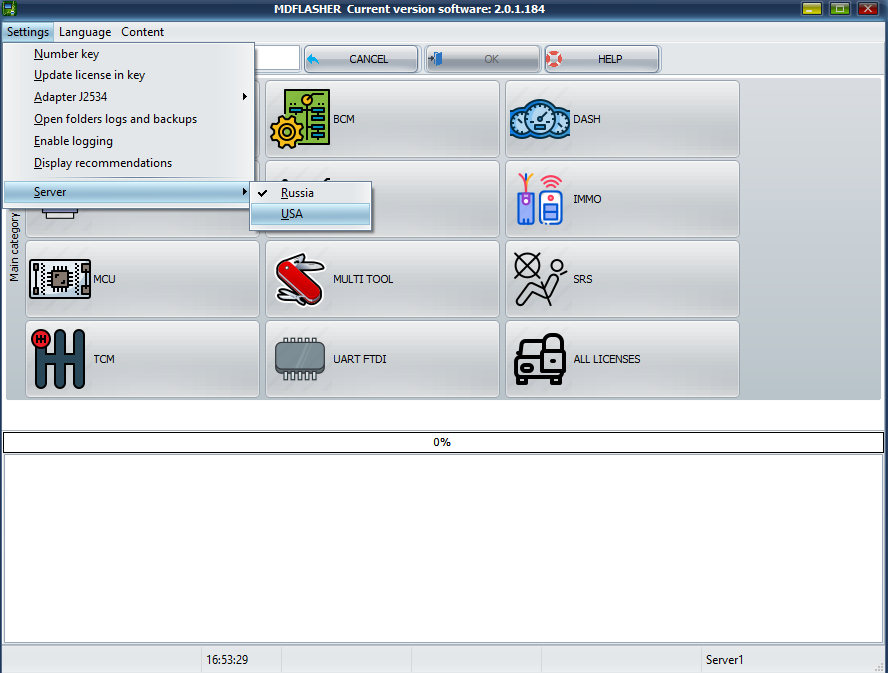This screenshot has height=673, width=888.
Task: Click the 16:53:29 status bar time
Action: tap(227, 659)
